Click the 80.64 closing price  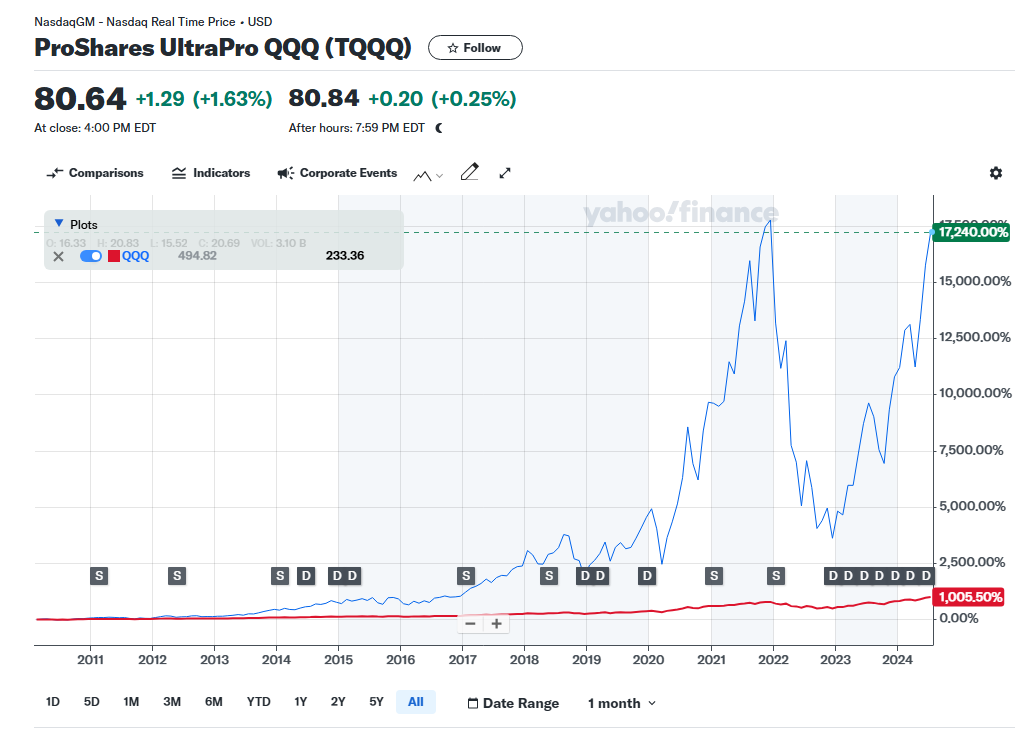click(79, 99)
